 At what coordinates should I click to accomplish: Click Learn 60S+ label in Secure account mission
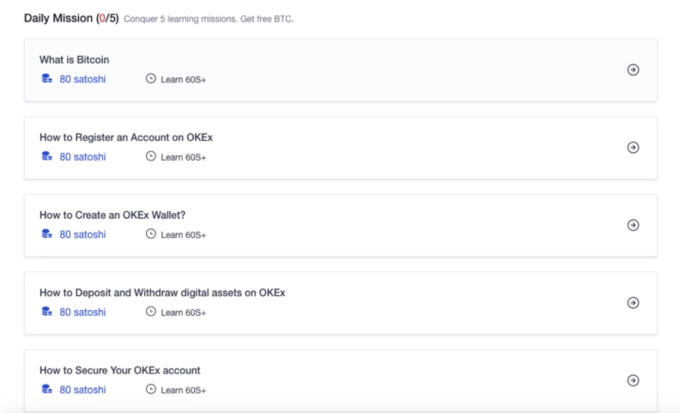[183, 390]
